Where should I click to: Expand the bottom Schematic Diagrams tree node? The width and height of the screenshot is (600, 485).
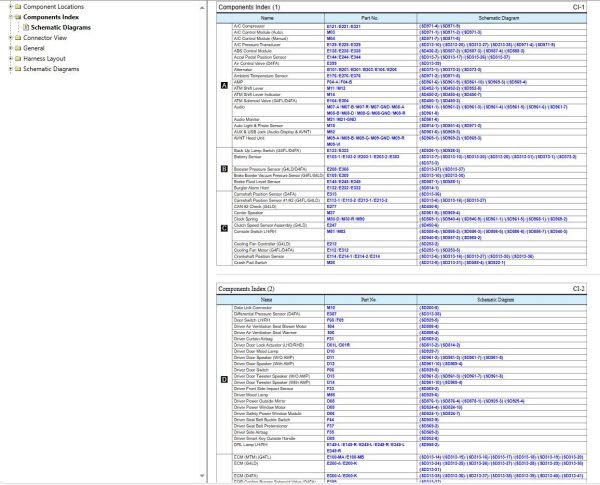point(11,69)
